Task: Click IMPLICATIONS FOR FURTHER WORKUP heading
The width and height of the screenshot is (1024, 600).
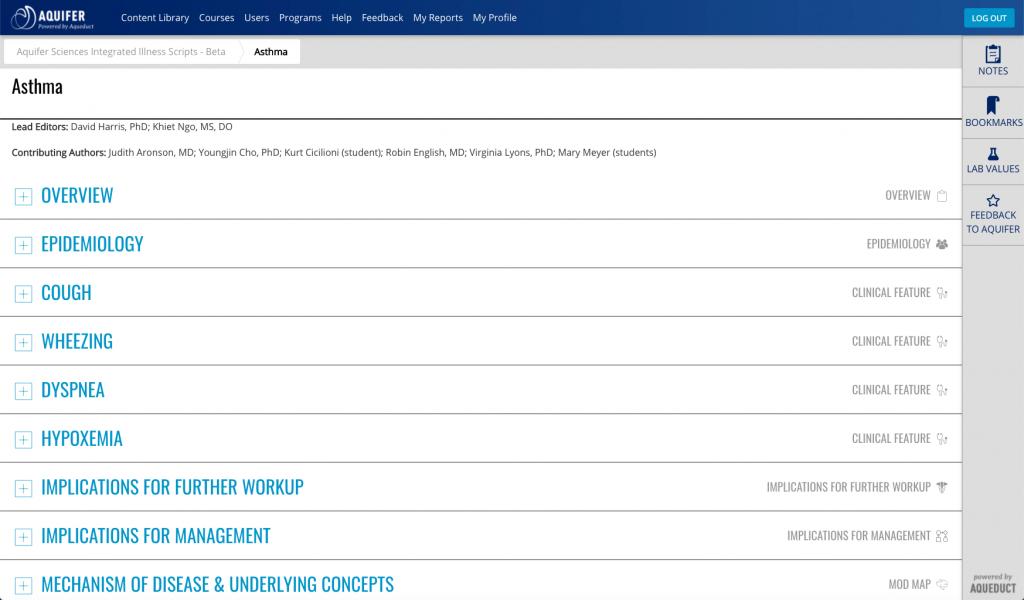Action: (x=172, y=487)
